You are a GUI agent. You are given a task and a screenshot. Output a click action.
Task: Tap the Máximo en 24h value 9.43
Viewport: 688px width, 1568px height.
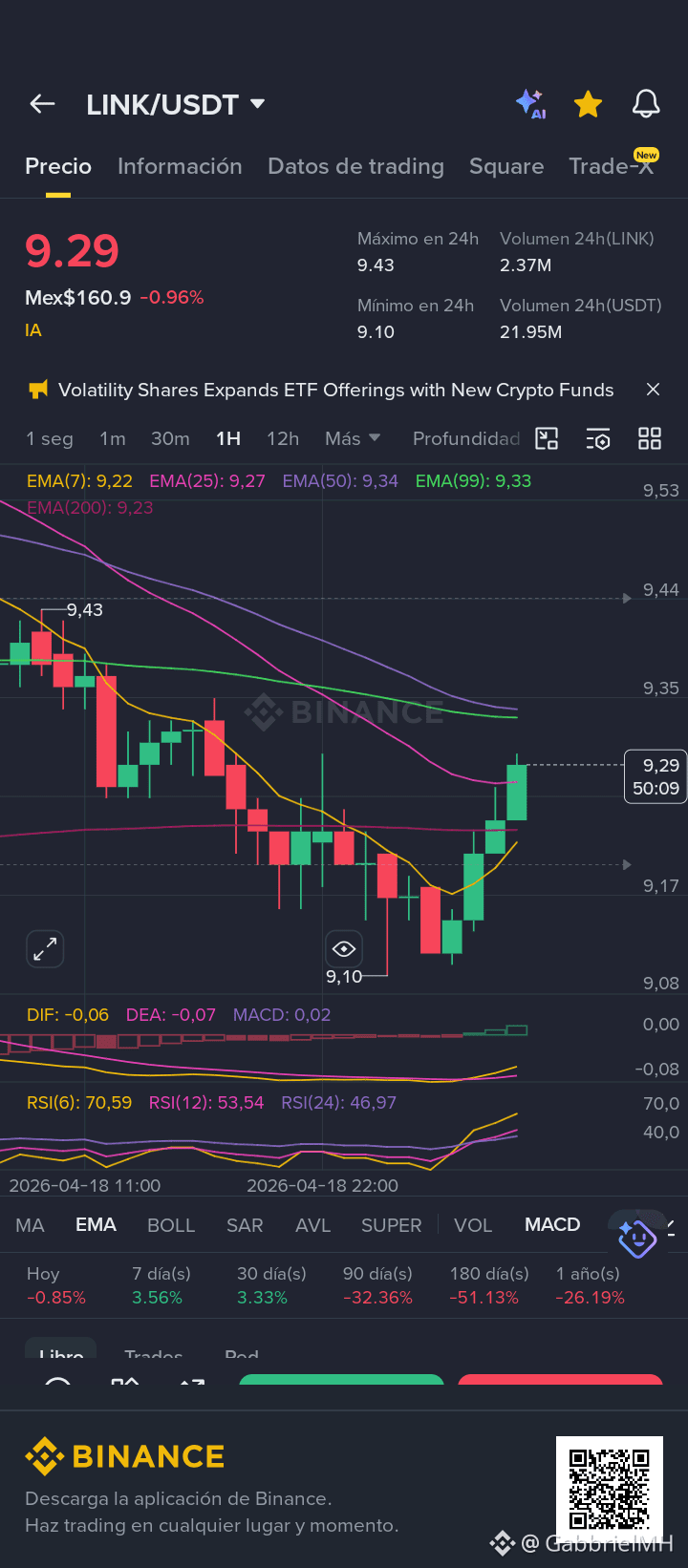pyautogui.click(x=376, y=265)
